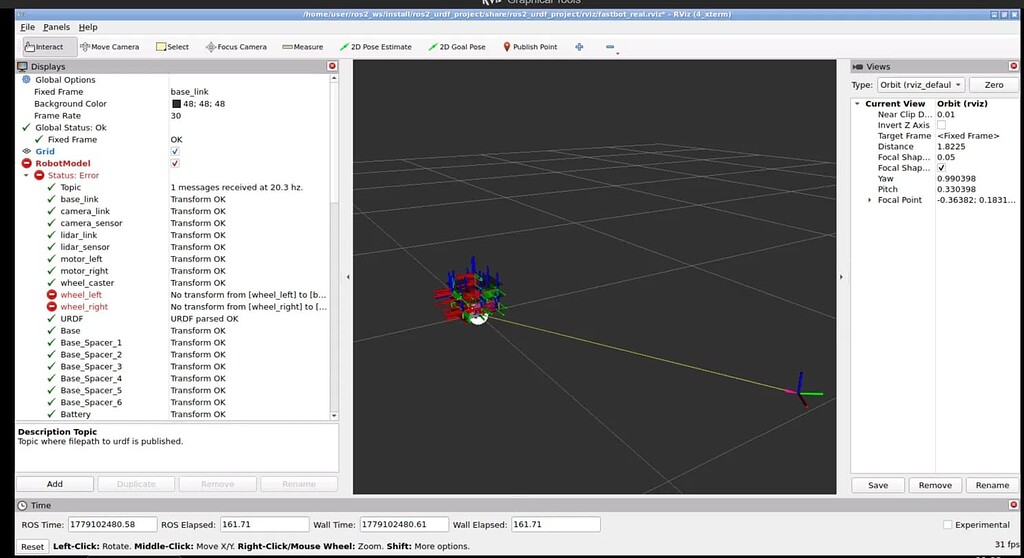1024x558 pixels.
Task: Select the 2D Pose Estimate tool
Action: tap(376, 47)
